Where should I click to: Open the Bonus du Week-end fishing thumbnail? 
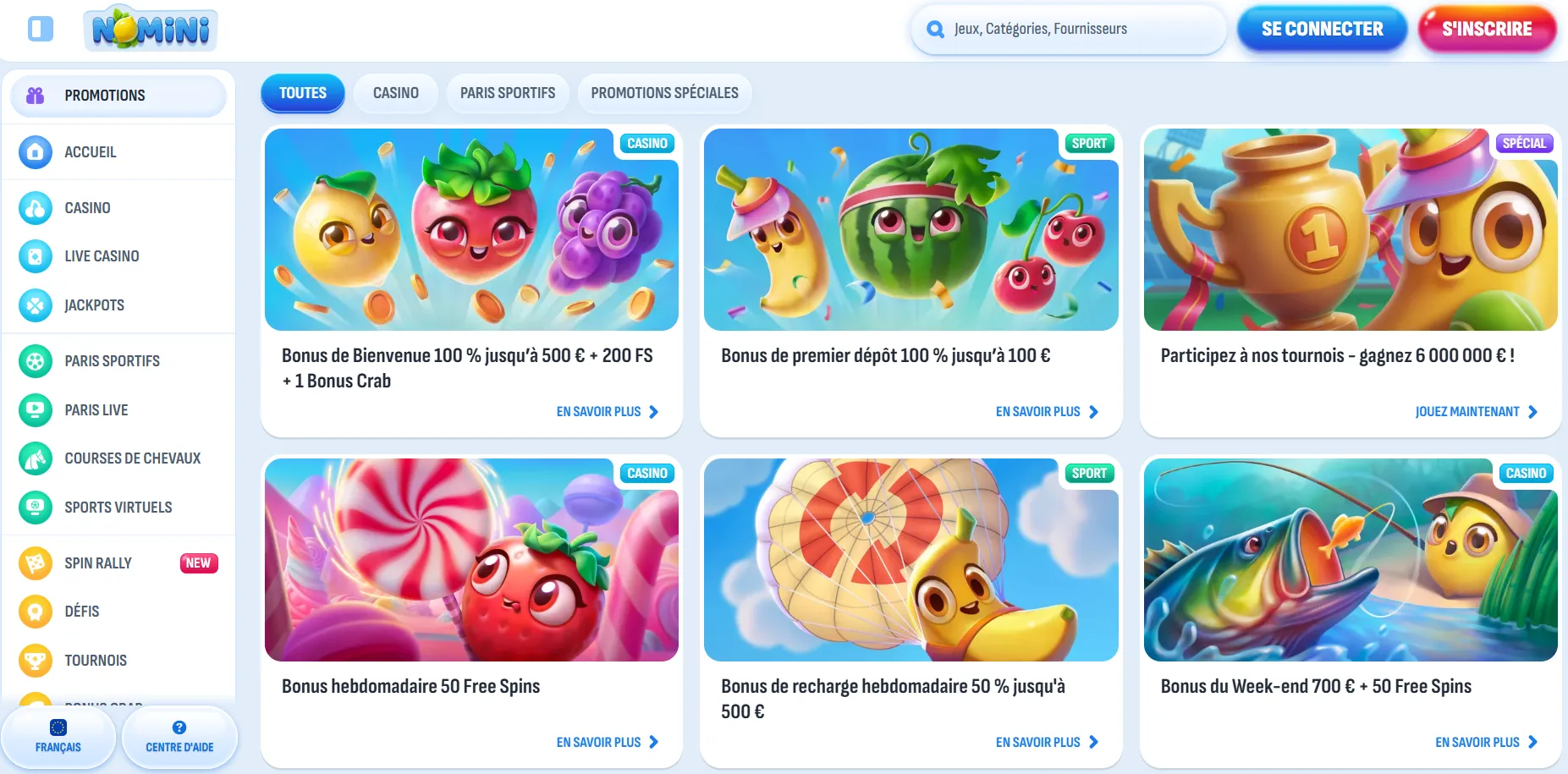click(x=1350, y=560)
